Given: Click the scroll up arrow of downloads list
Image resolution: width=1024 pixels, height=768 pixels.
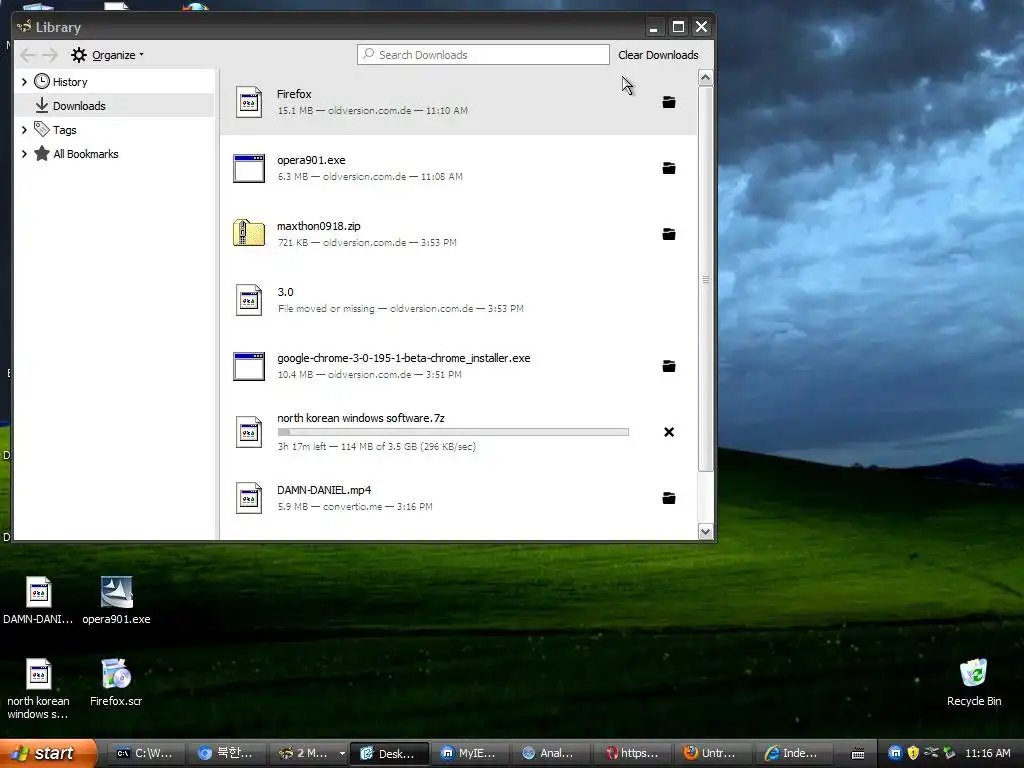Looking at the screenshot, I should pos(705,78).
